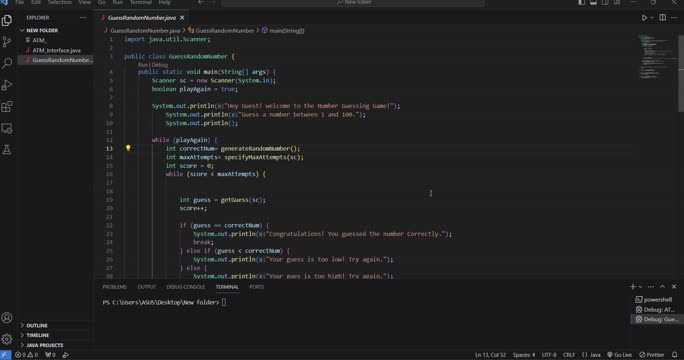Image resolution: width=684 pixels, height=360 pixels.
Task: Run the Java file with play button
Action: (644, 18)
